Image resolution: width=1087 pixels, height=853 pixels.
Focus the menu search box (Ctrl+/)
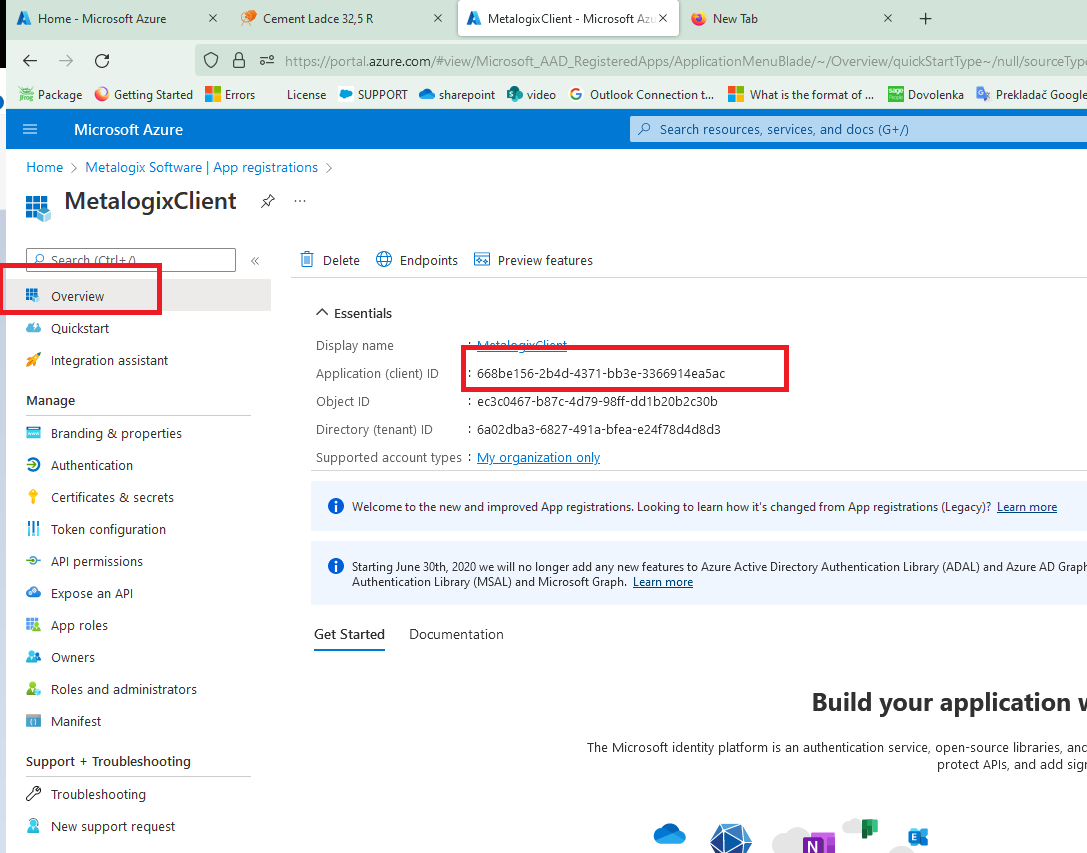(x=131, y=260)
